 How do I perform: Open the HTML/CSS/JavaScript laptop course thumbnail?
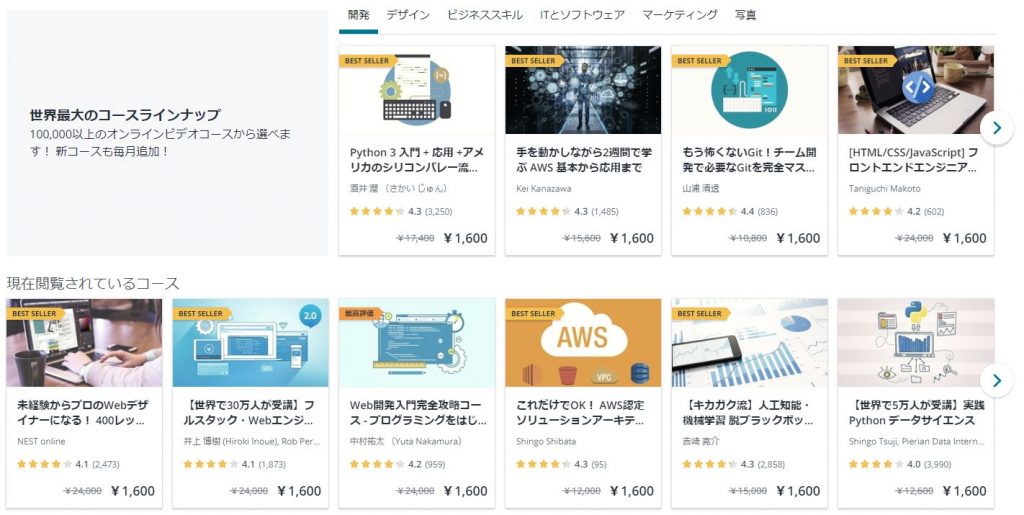pyautogui.click(x=916, y=90)
